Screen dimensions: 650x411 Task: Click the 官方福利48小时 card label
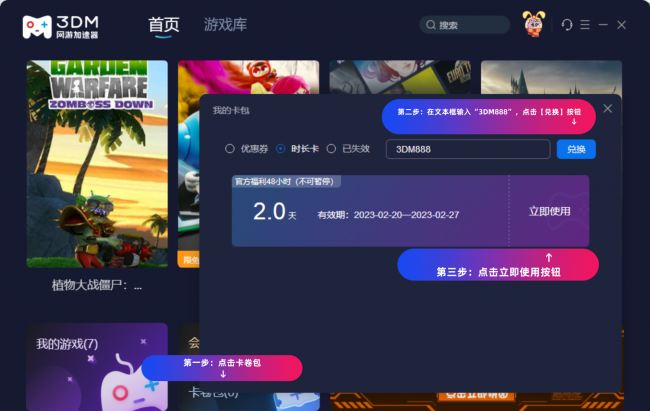pyautogui.click(x=286, y=182)
